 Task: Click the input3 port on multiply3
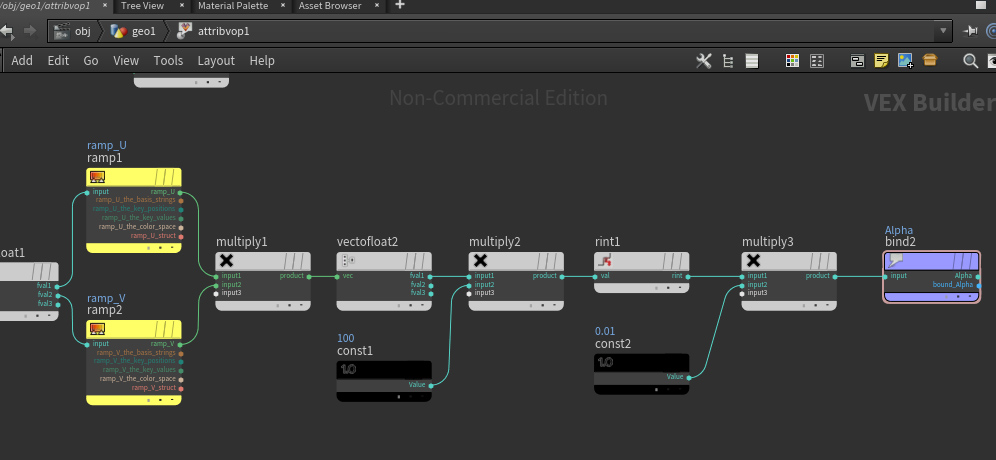pos(743,293)
